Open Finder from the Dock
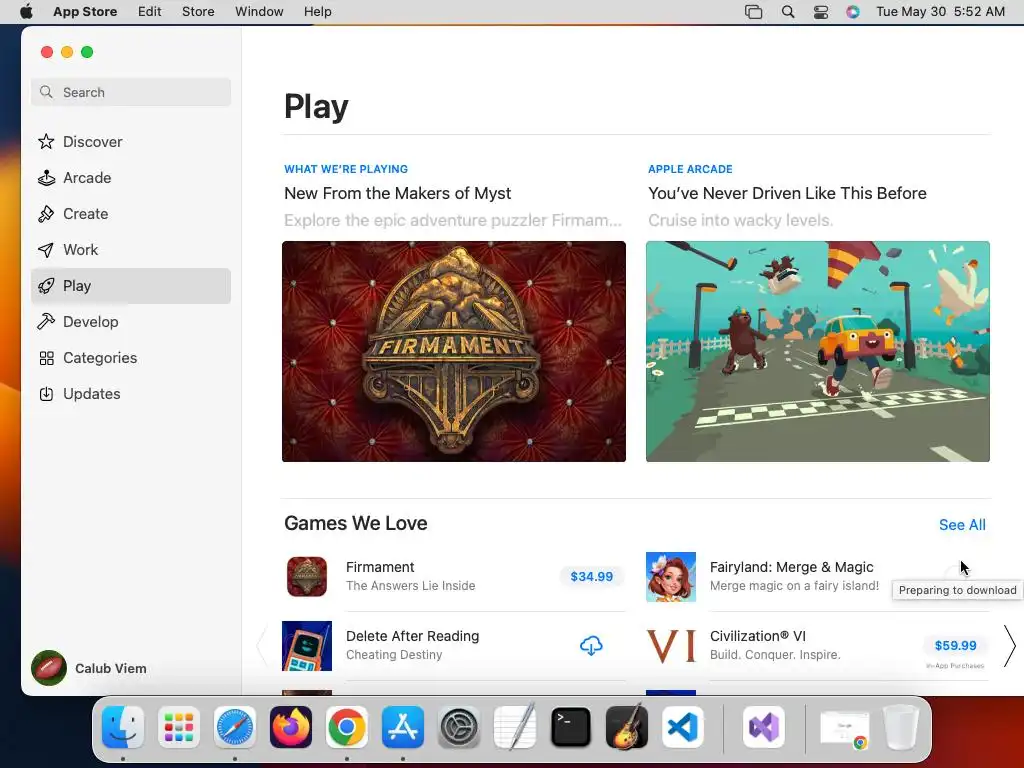 (x=123, y=727)
